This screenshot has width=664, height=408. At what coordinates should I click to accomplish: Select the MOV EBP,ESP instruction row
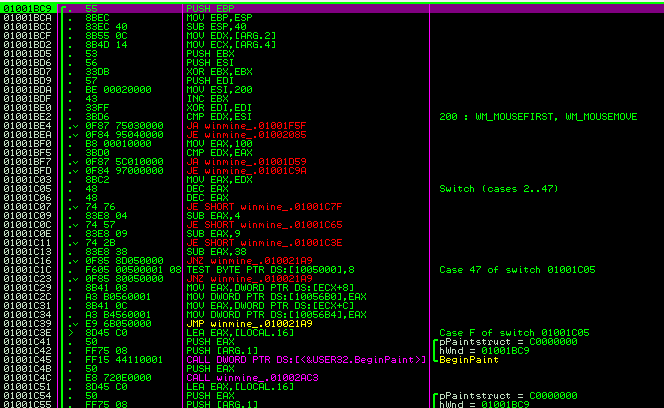click(x=219, y=18)
